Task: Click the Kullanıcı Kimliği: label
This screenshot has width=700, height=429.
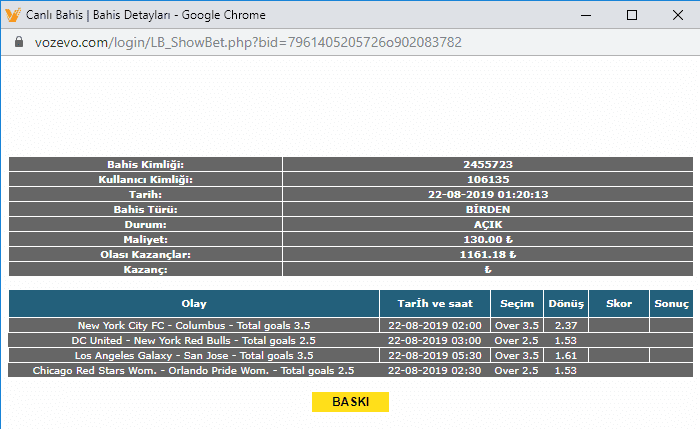Action: point(146,179)
